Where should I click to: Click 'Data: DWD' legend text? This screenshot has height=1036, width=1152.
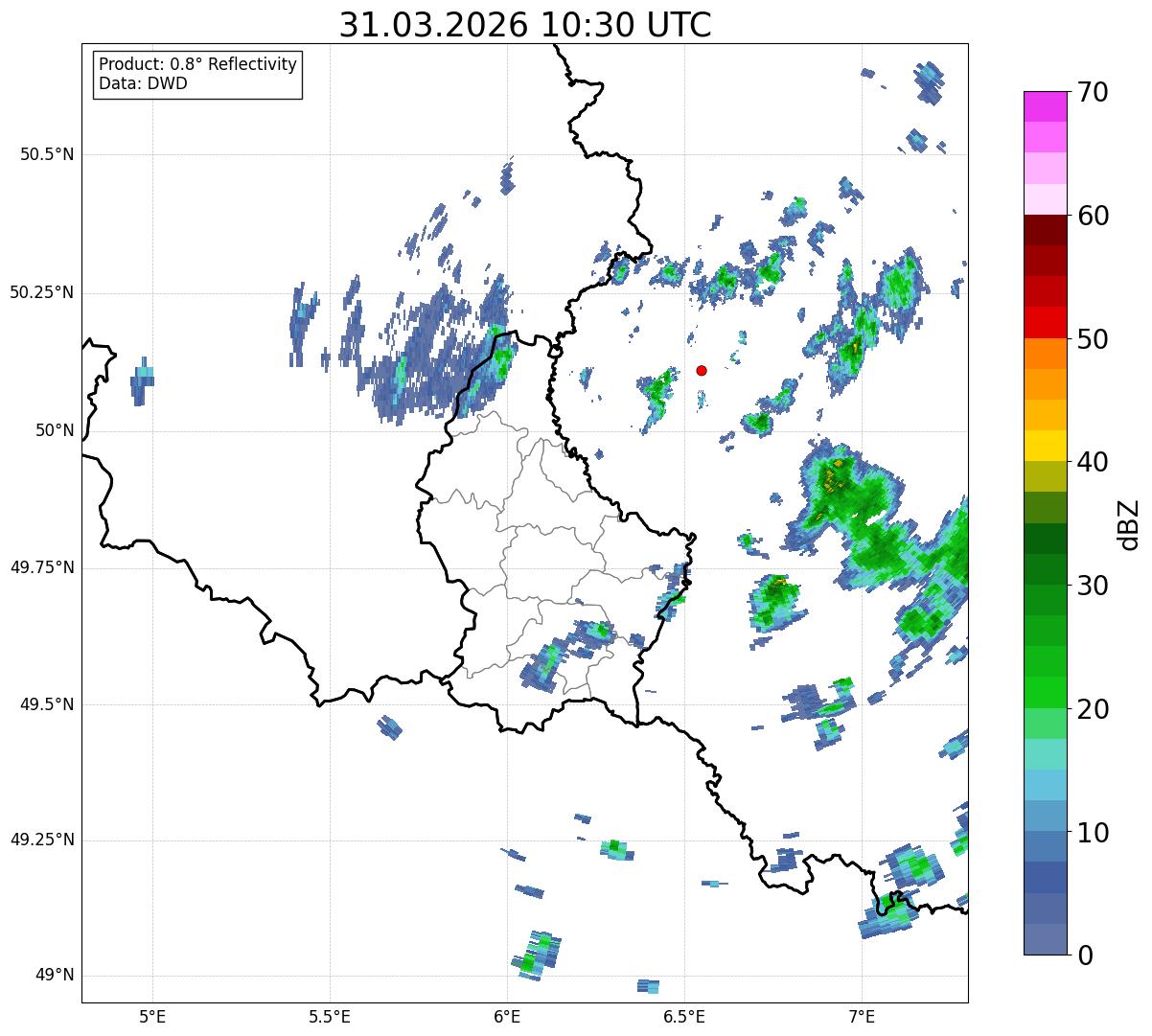pyautogui.click(x=143, y=83)
